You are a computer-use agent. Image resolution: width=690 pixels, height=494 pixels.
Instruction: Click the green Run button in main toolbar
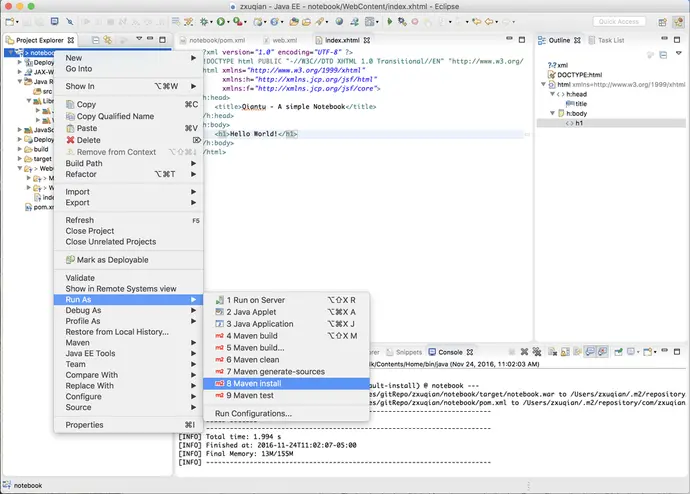(x=221, y=21)
